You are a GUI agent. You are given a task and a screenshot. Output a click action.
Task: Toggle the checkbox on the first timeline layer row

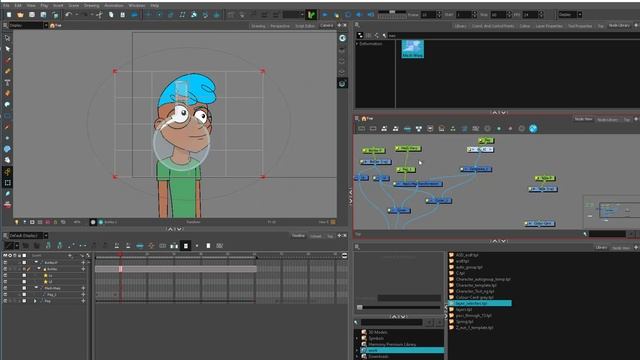[x=24, y=262]
